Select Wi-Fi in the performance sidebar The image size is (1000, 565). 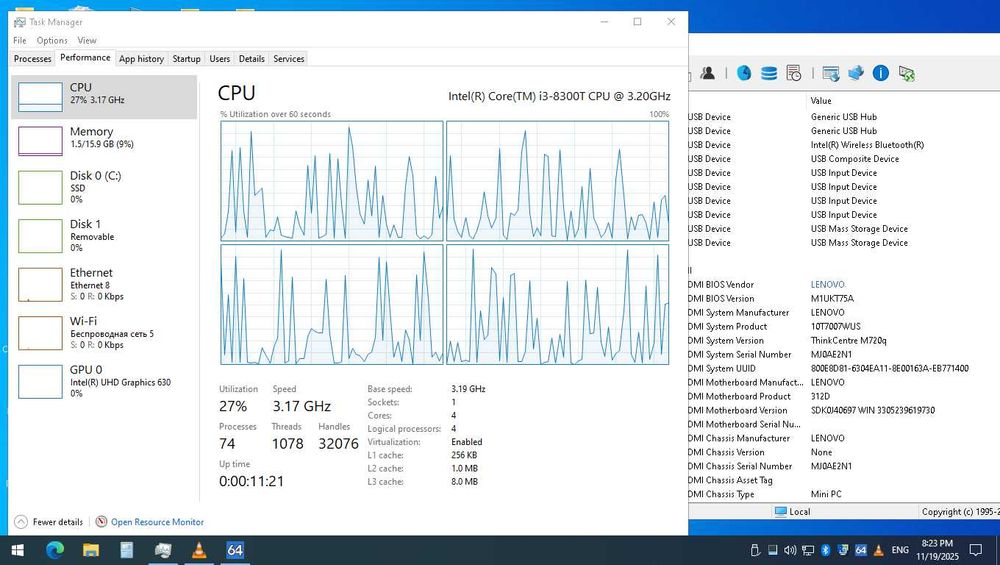tap(104, 332)
